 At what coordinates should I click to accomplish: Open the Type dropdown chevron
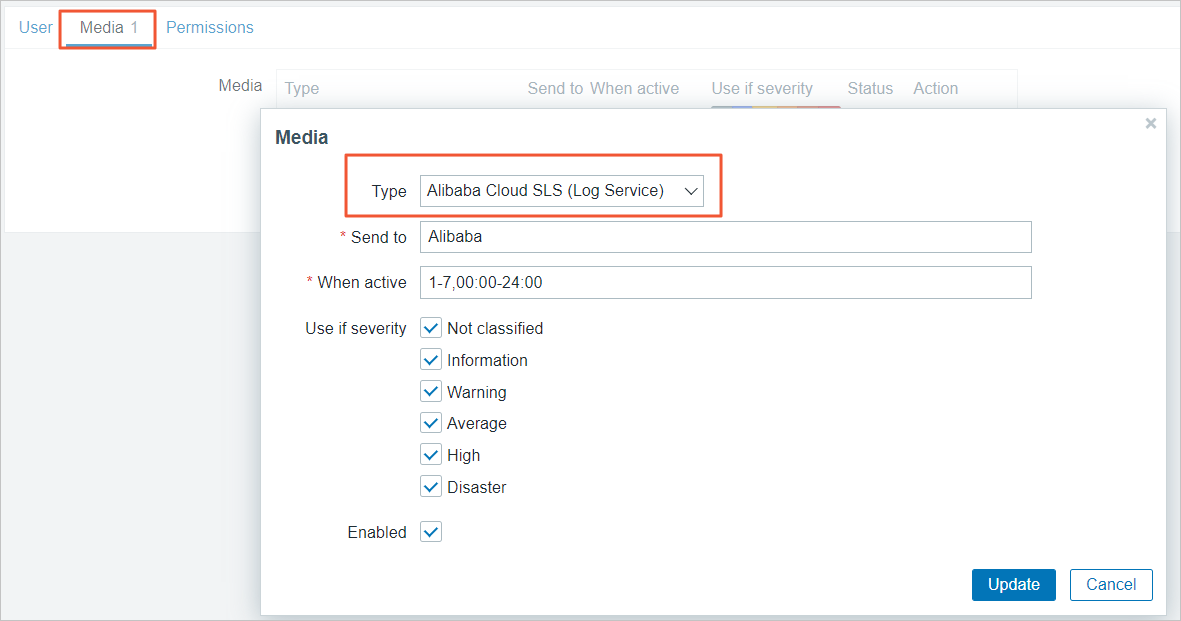(x=689, y=191)
